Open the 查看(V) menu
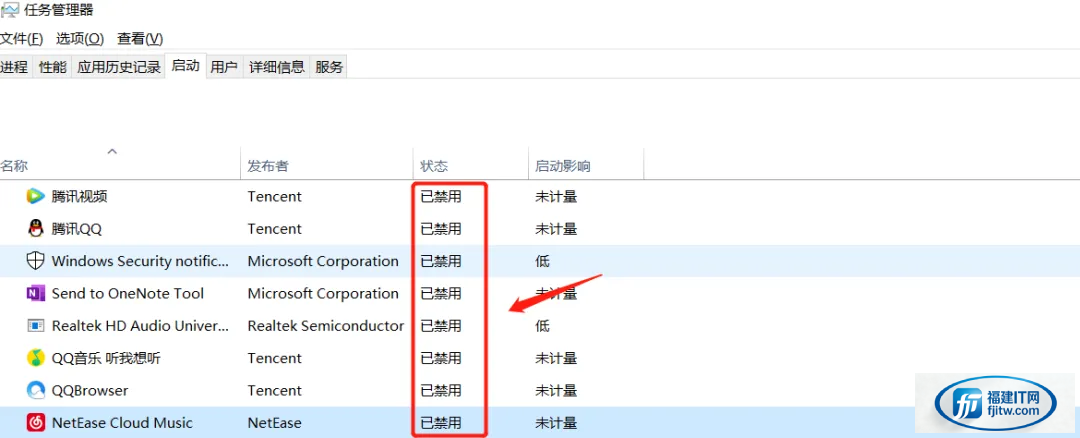The image size is (1080, 438). (x=140, y=38)
